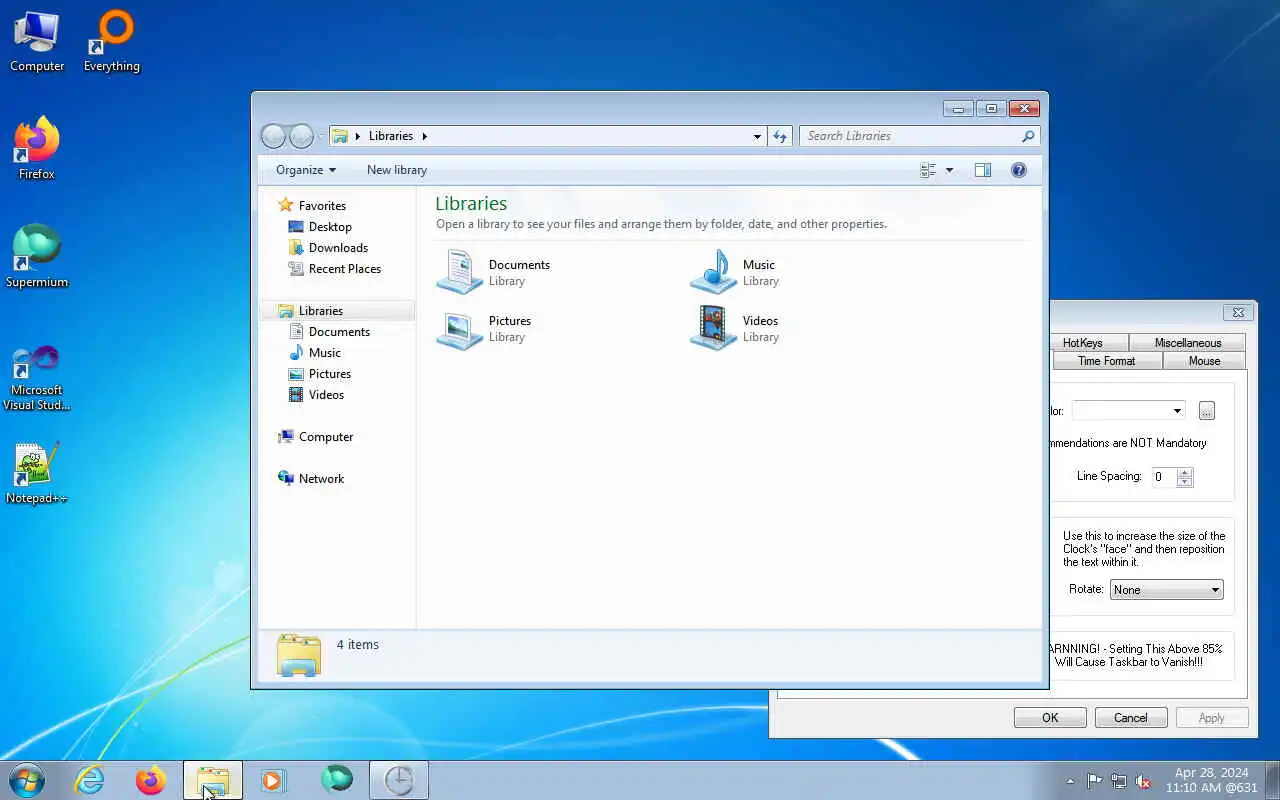Open Explorer Help question mark icon
Image resolution: width=1280 pixels, height=800 pixels.
pos(1019,170)
